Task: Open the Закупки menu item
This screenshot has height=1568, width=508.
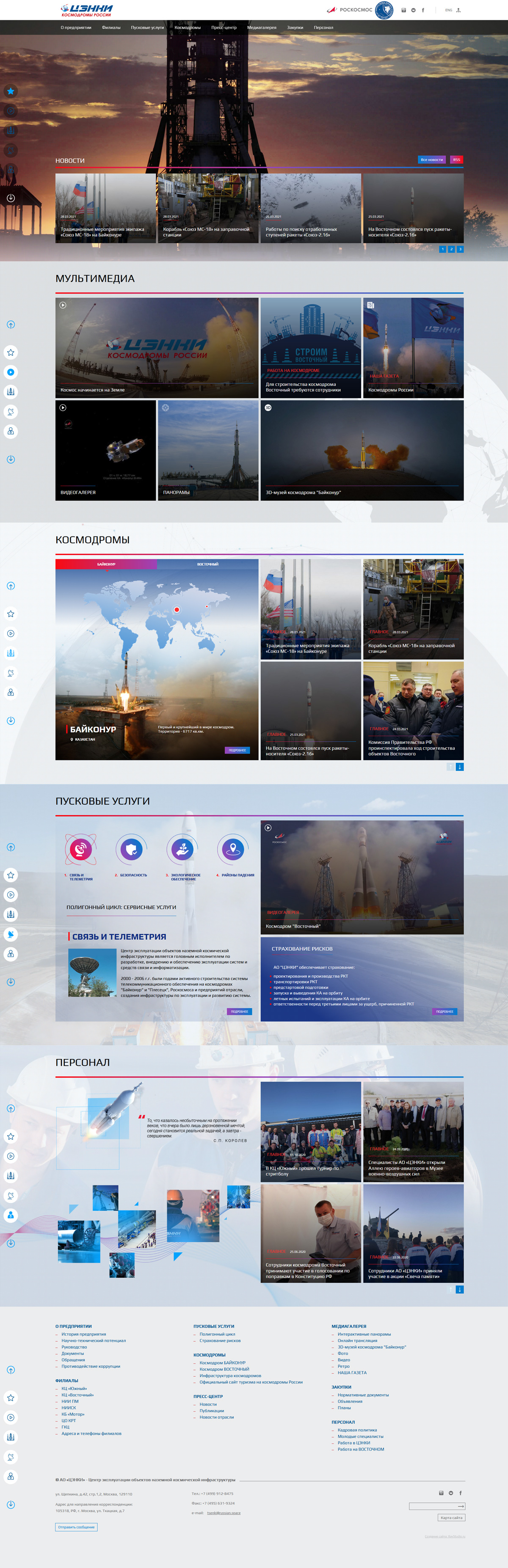Action: pyautogui.click(x=295, y=28)
